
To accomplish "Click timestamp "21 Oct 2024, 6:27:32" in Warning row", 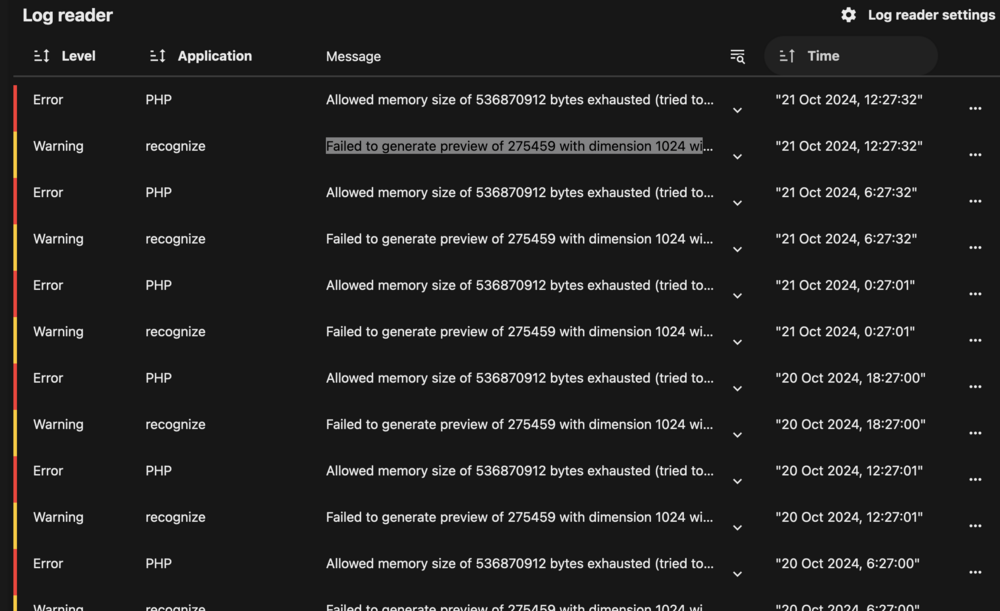I will (846, 239).
